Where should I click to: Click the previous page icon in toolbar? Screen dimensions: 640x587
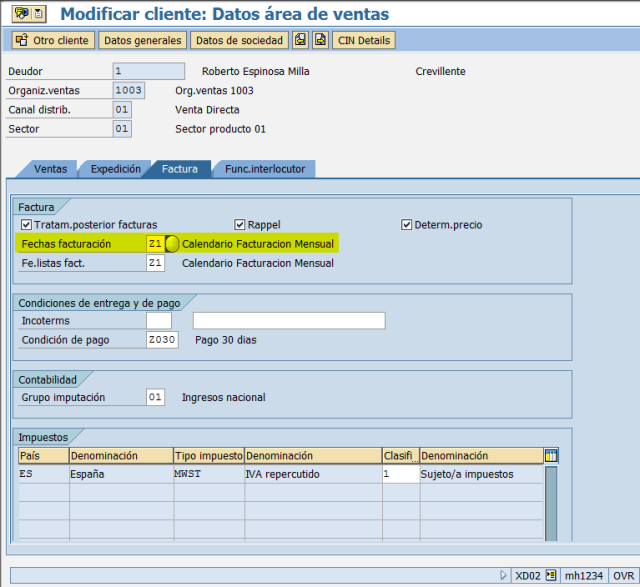click(x=301, y=40)
